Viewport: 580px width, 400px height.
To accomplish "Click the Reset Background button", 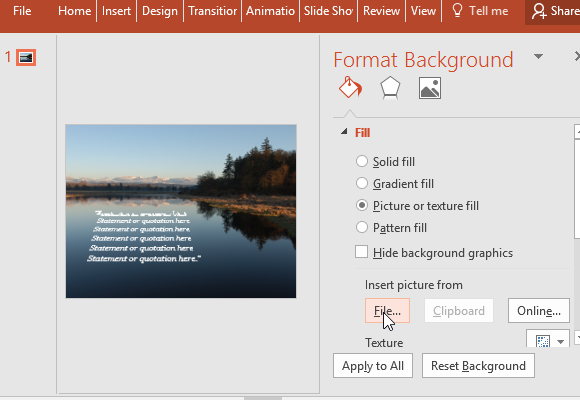I will tap(478, 366).
